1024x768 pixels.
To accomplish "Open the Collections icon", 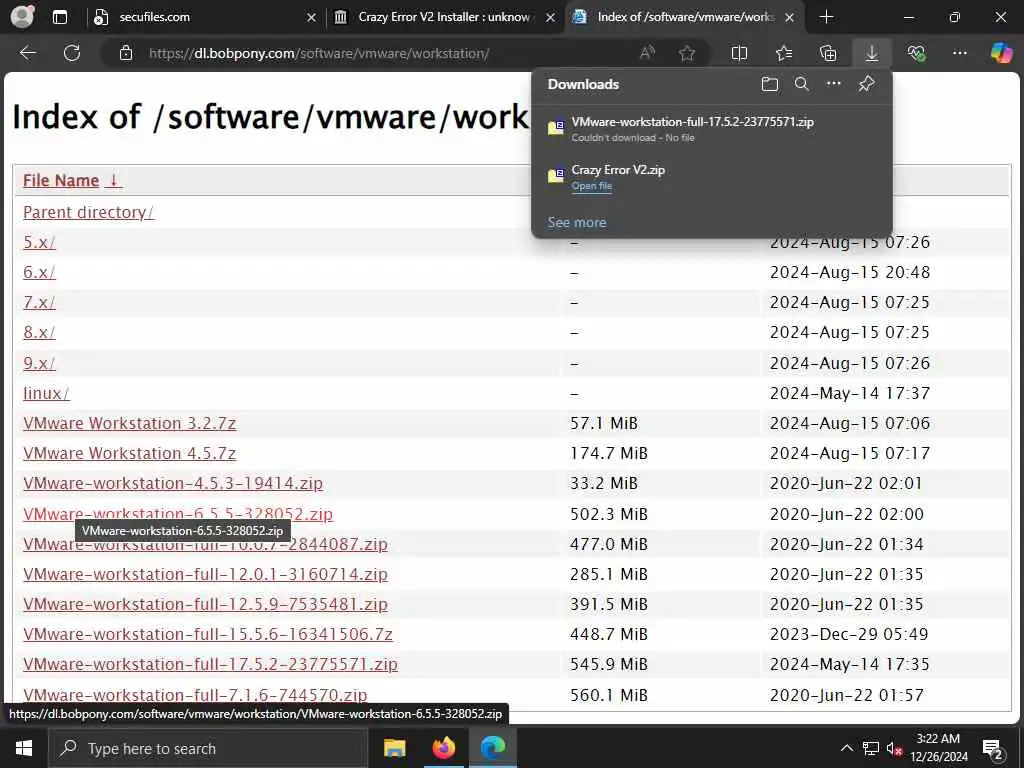I will pyautogui.click(x=827, y=53).
